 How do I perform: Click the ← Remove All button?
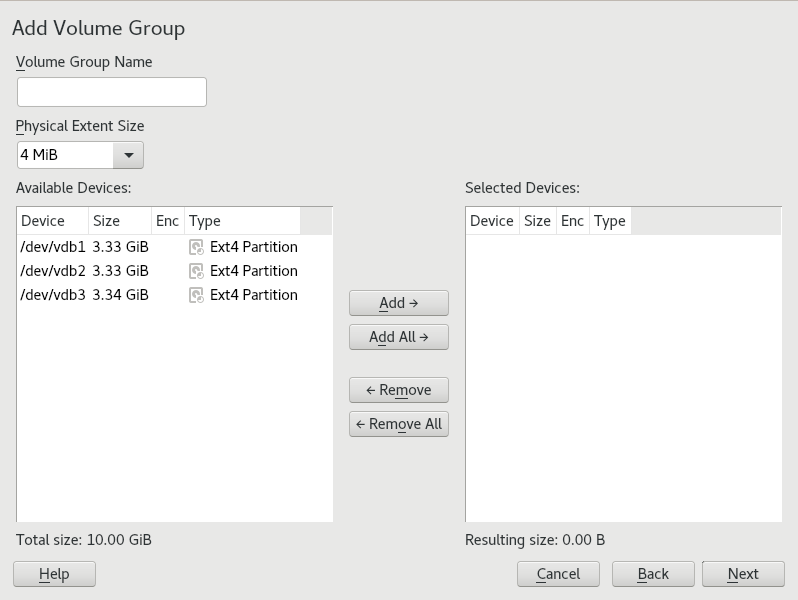(398, 424)
